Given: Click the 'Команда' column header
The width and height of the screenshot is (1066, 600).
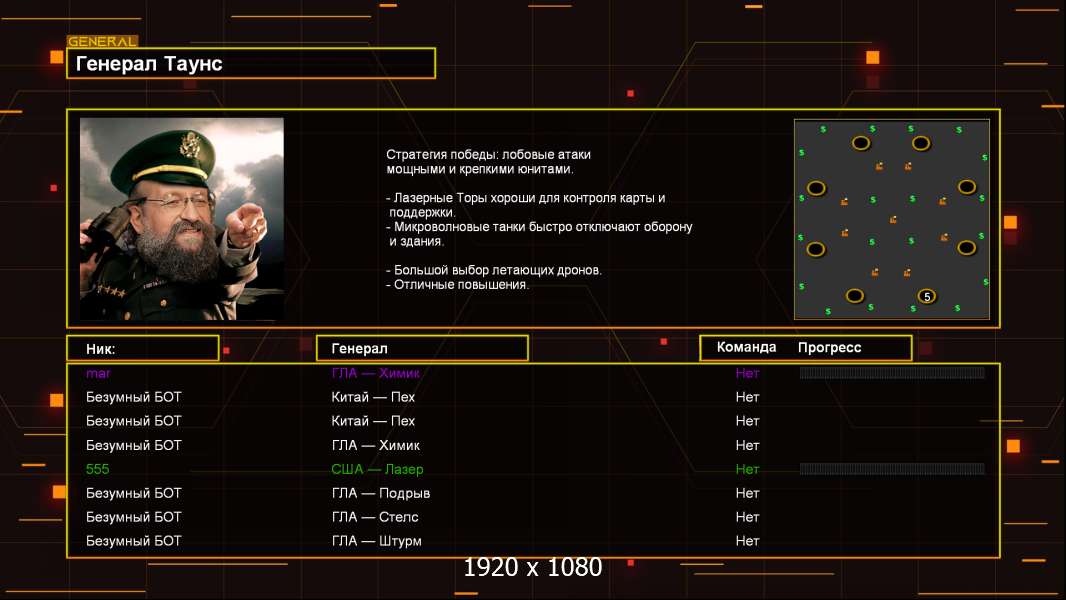Looking at the screenshot, I should coord(746,348).
